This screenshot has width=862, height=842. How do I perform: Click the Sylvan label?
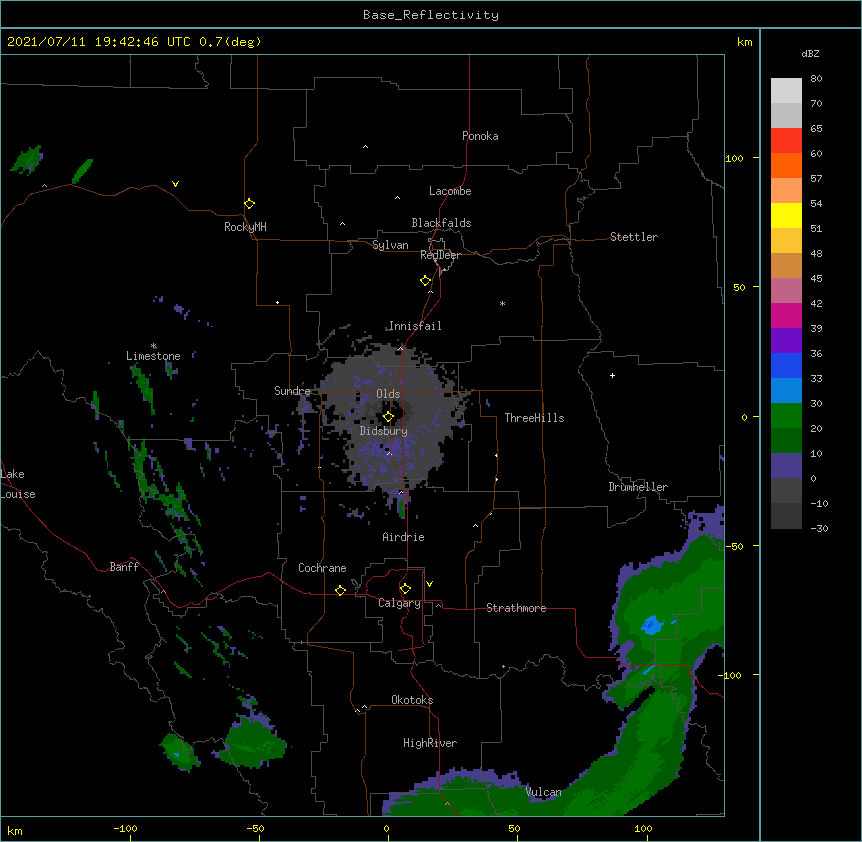[390, 245]
